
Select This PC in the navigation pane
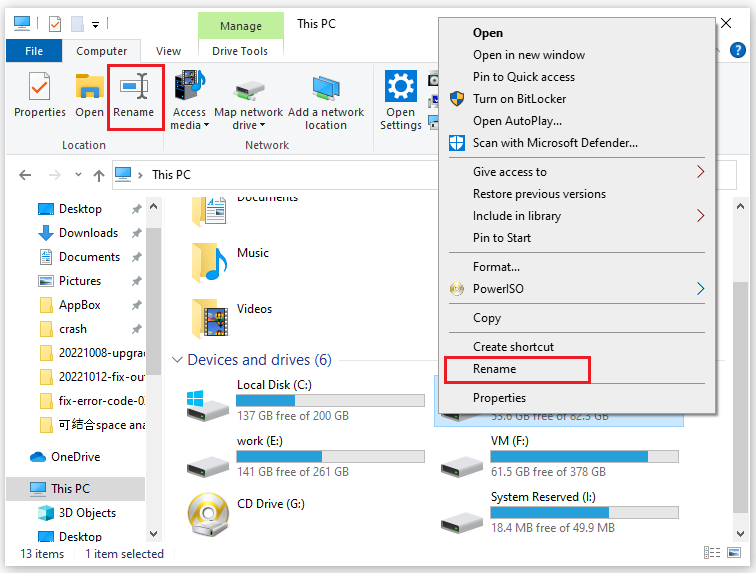[x=75, y=489]
